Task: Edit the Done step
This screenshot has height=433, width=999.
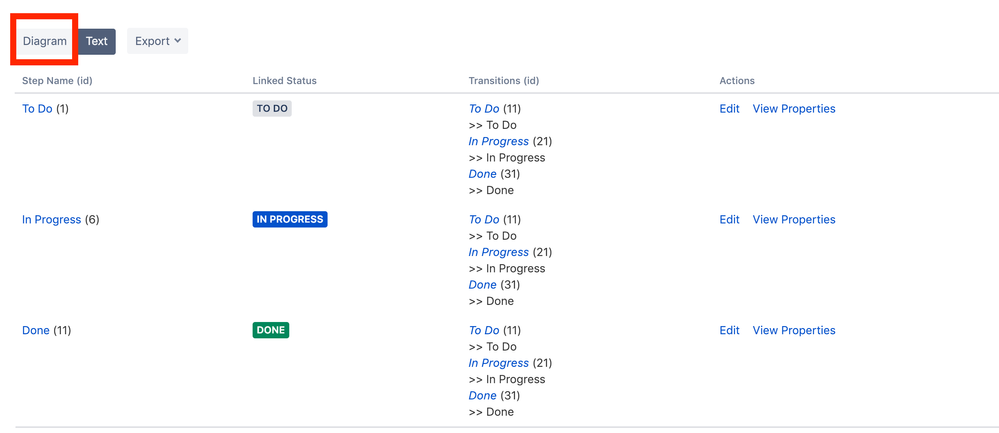Action: (x=729, y=331)
